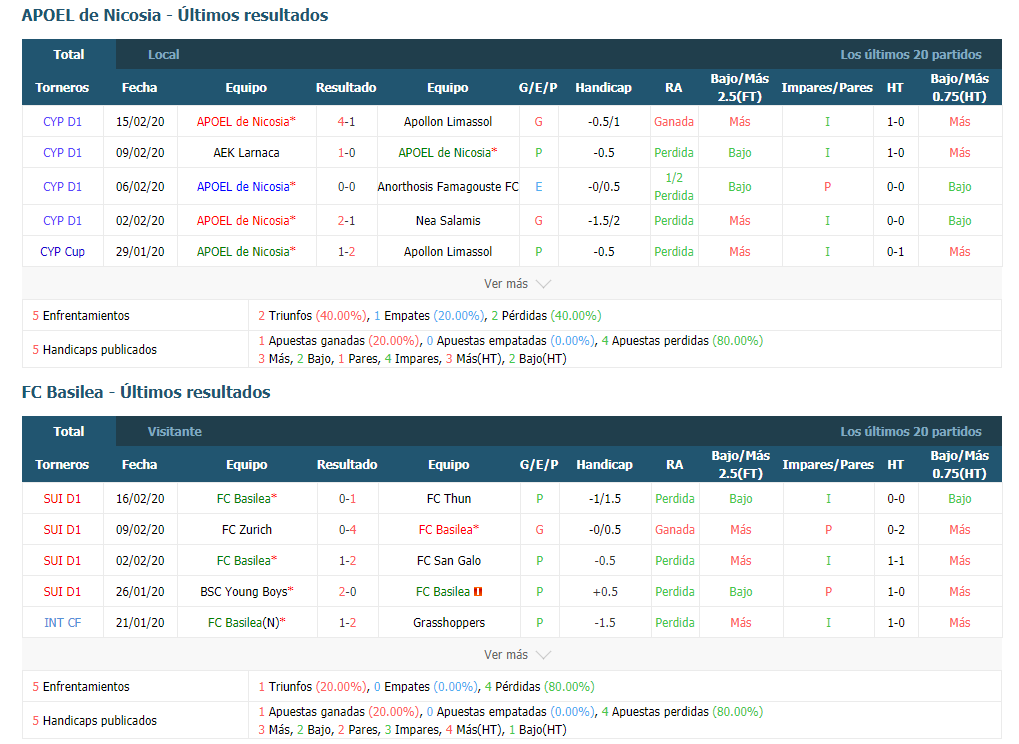Click FC San Galo team name
The image size is (1019, 744).
[x=448, y=561]
